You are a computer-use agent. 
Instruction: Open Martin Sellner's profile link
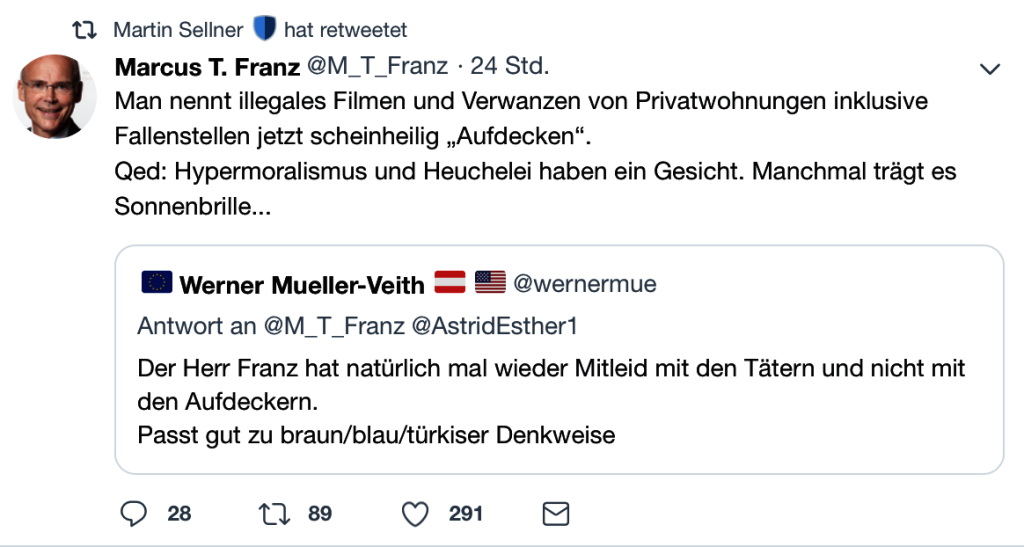click(x=178, y=29)
